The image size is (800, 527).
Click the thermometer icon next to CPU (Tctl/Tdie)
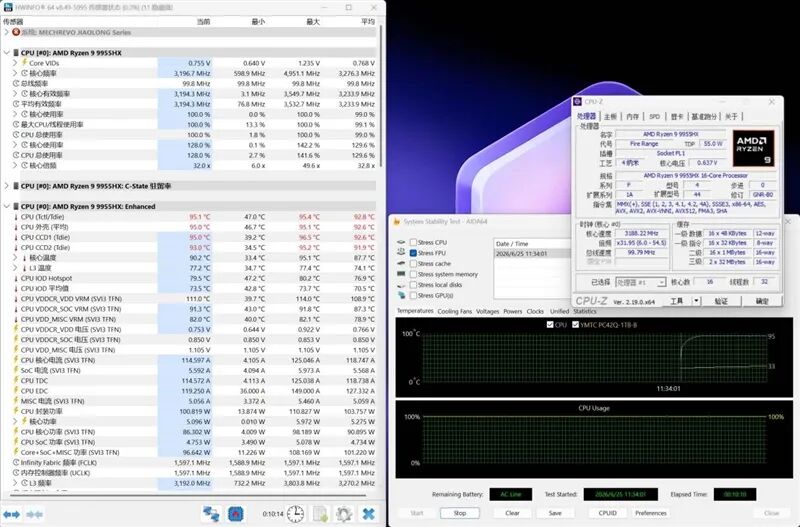tap(16, 217)
